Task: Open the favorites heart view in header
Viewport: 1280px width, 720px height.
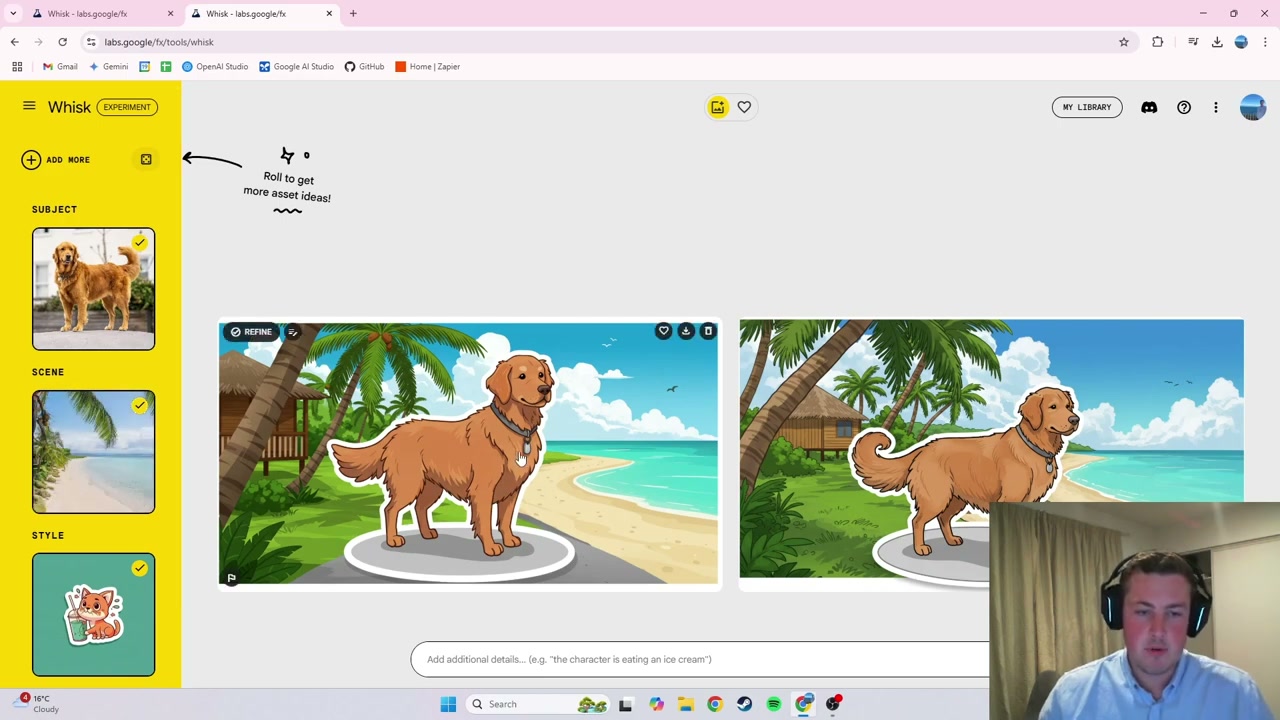Action: (744, 107)
